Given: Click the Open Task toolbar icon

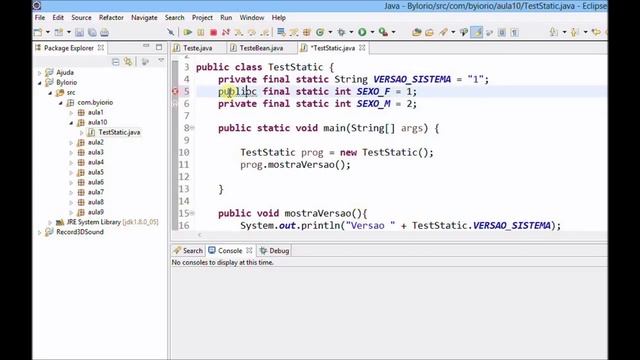Looking at the screenshot, I should pyautogui.click(x=429, y=32).
